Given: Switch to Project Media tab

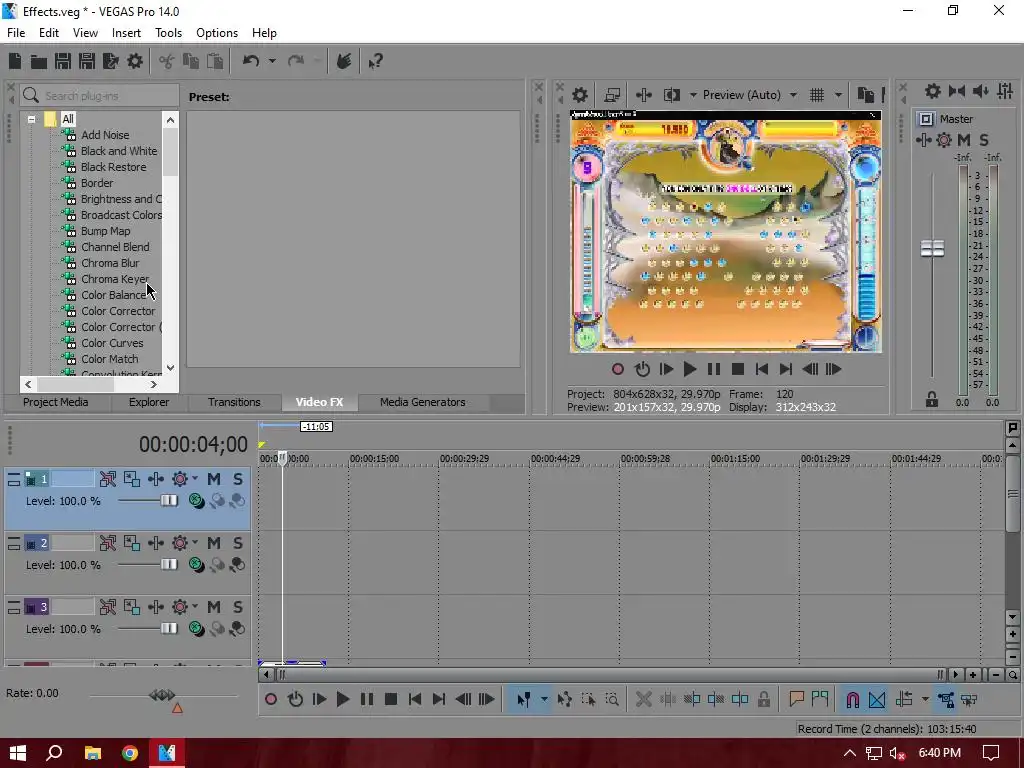Looking at the screenshot, I should (x=56, y=402).
